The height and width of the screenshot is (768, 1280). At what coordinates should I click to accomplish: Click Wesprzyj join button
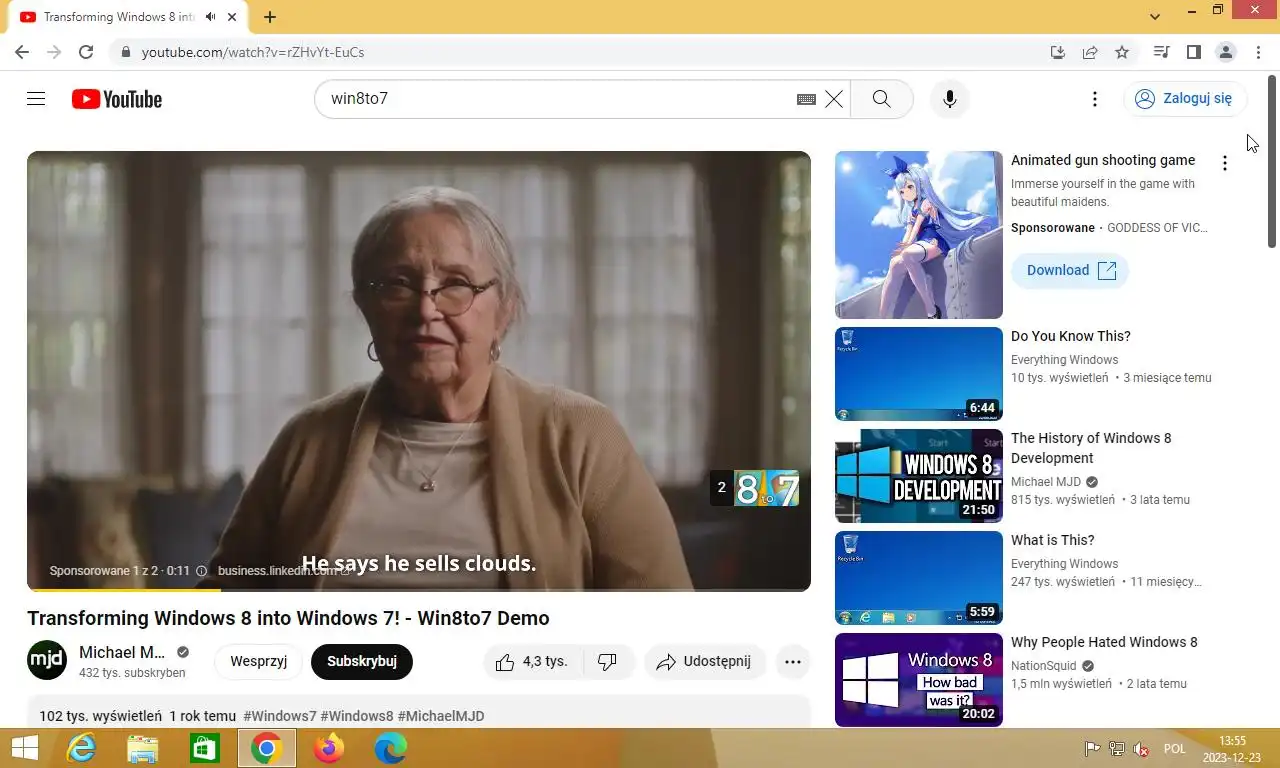[x=259, y=661]
